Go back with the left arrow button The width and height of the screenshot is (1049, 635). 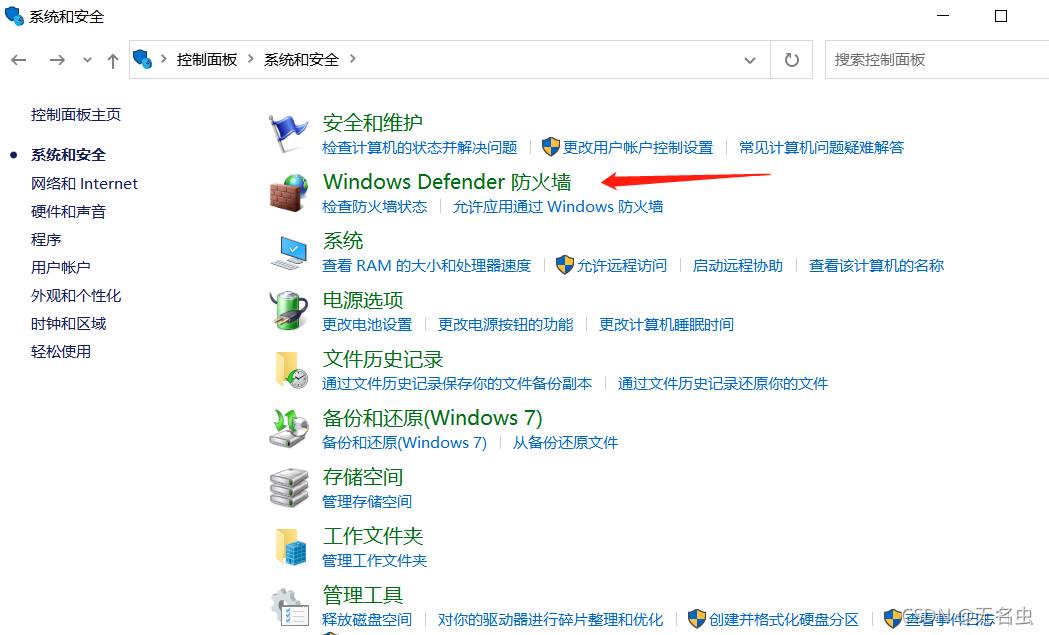coord(19,60)
